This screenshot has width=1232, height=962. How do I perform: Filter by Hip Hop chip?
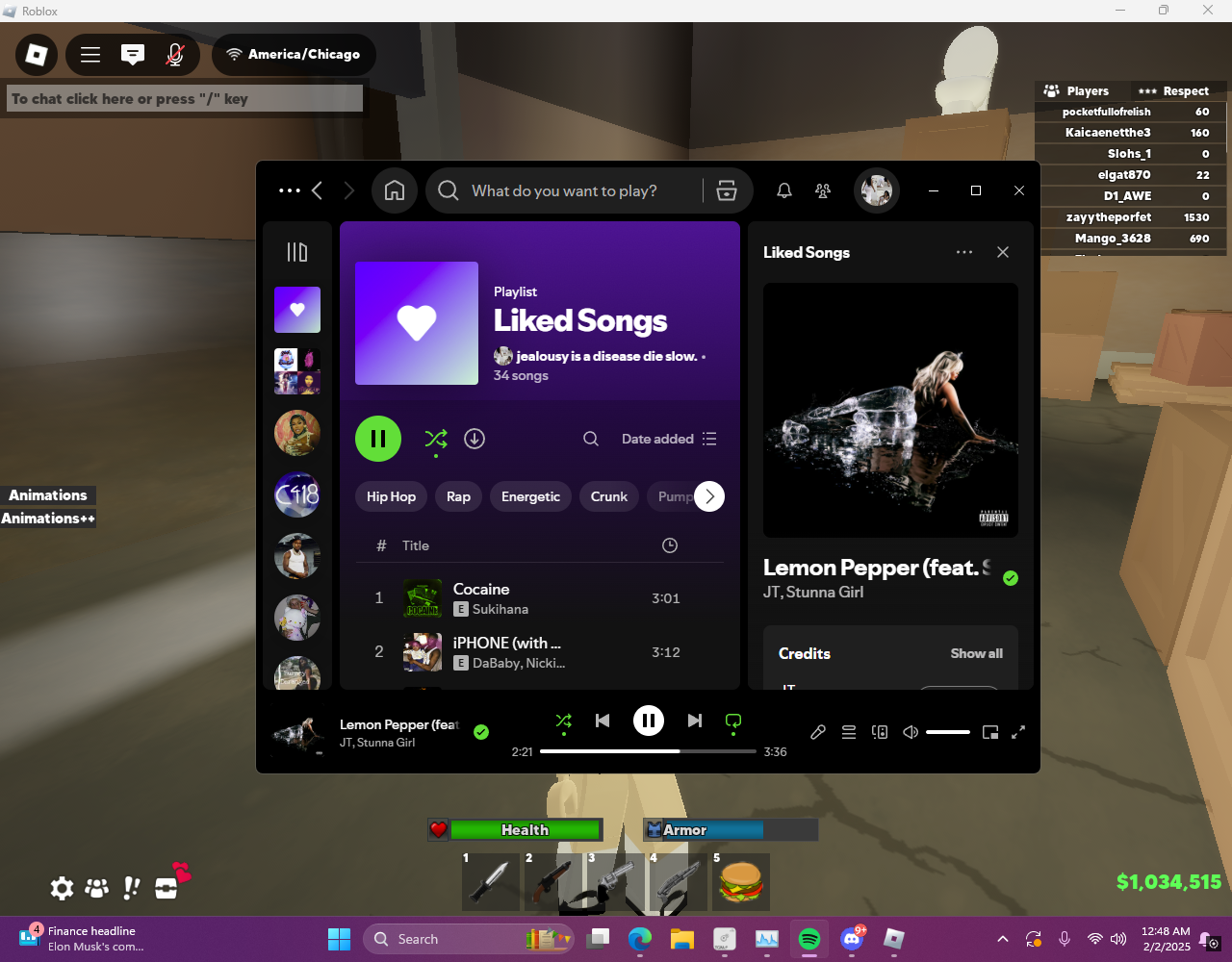(391, 496)
